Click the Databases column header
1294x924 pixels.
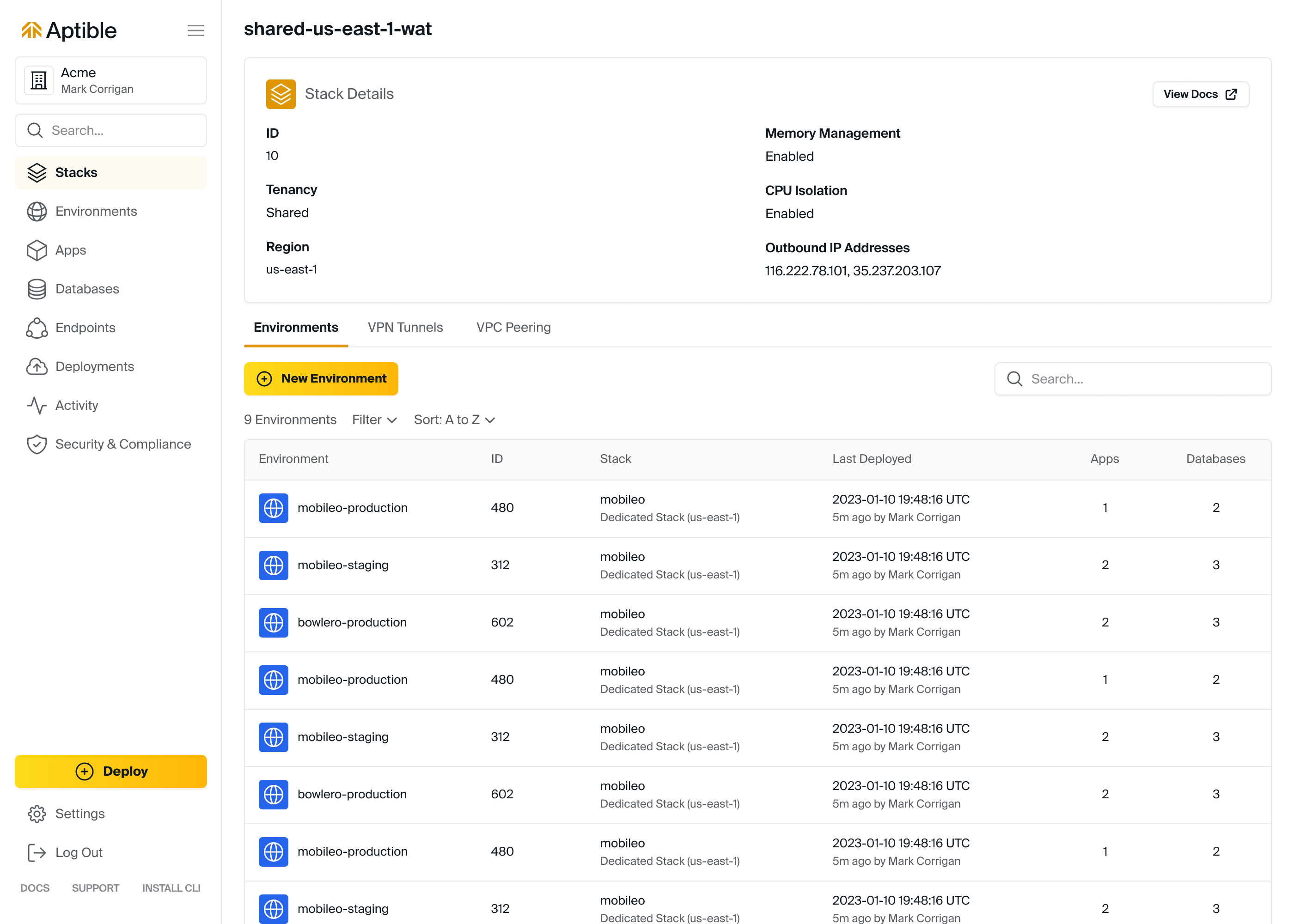coord(1215,459)
